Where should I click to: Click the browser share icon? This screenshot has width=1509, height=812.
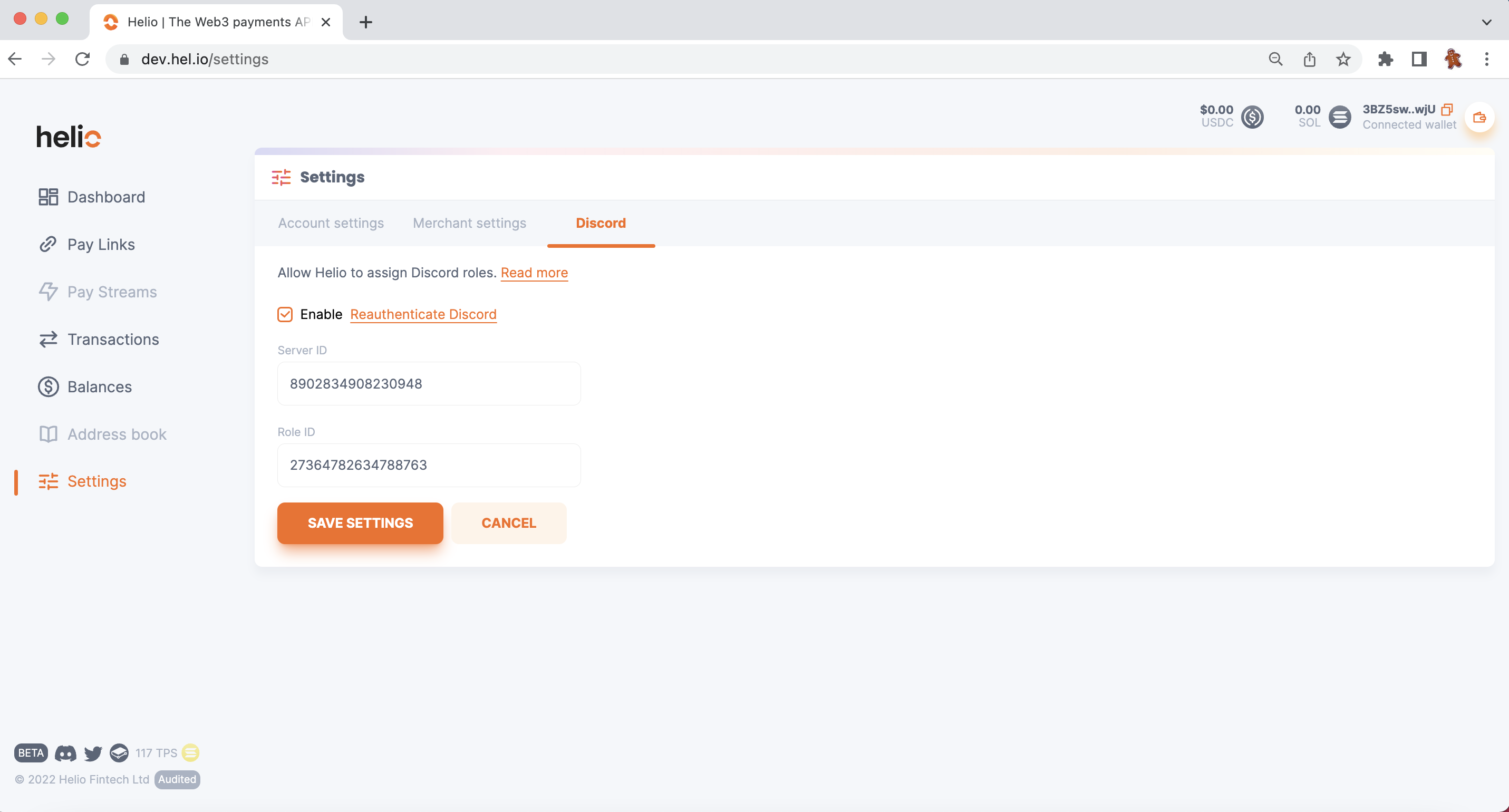1309,59
